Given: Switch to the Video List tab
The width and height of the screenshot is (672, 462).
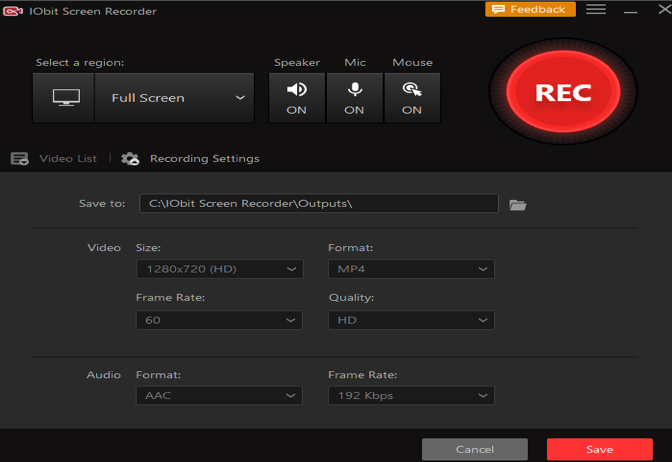Looking at the screenshot, I should (68, 159).
